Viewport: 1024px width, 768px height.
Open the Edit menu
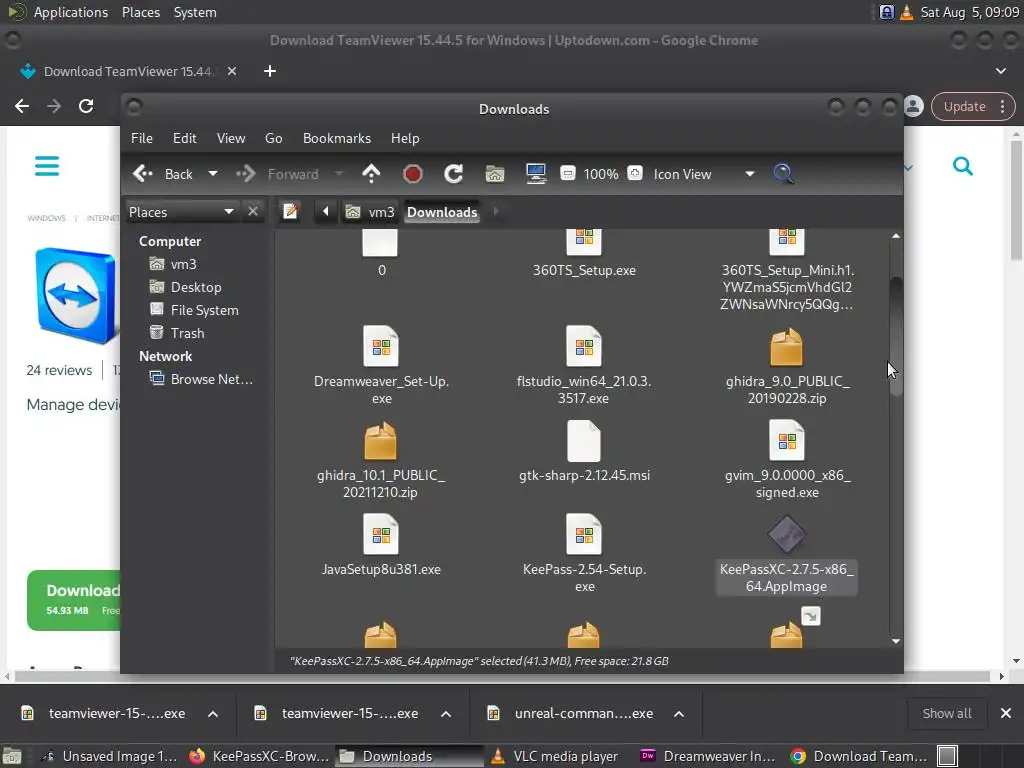[184, 138]
